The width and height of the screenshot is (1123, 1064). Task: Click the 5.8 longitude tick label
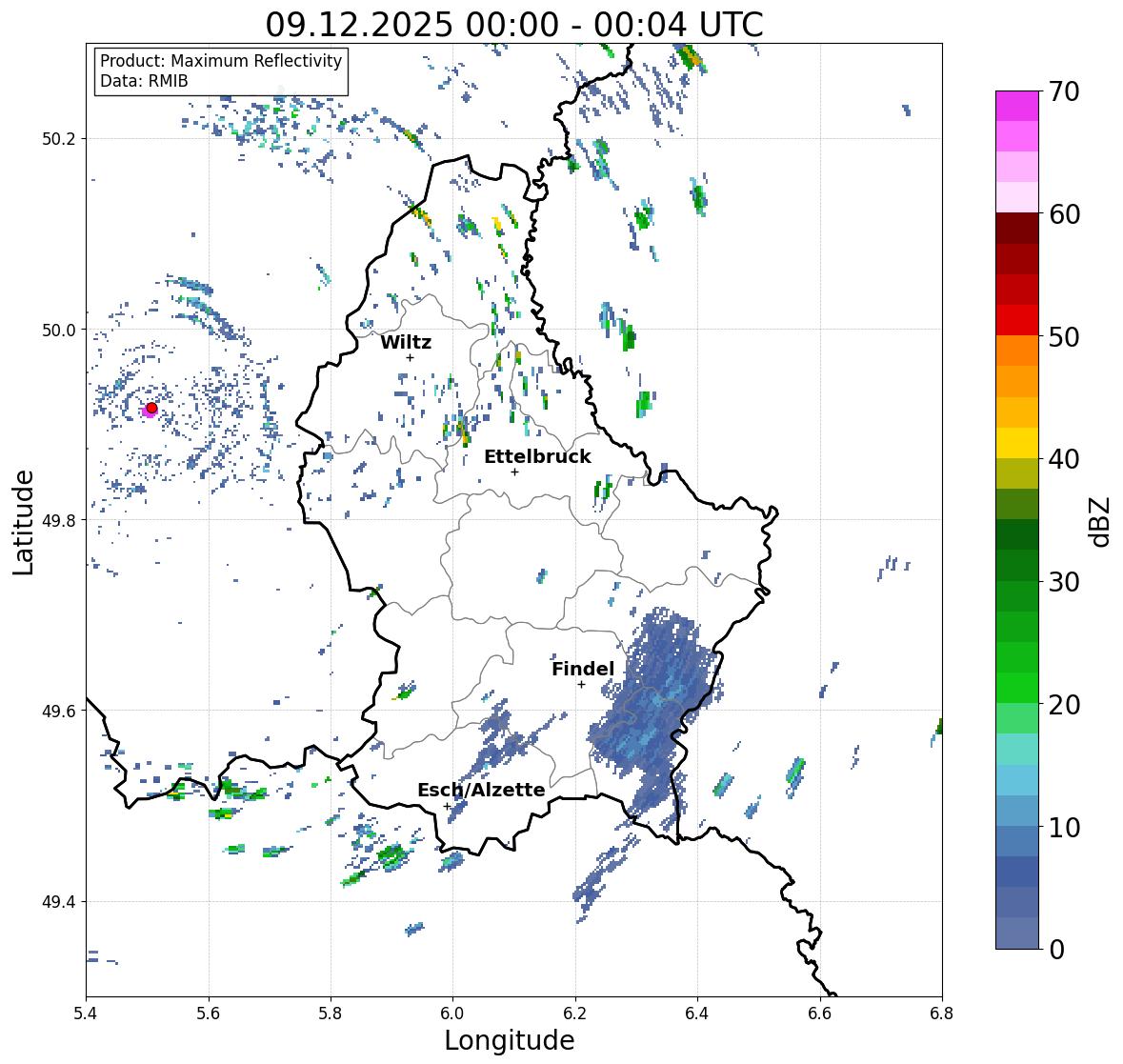click(x=331, y=1014)
